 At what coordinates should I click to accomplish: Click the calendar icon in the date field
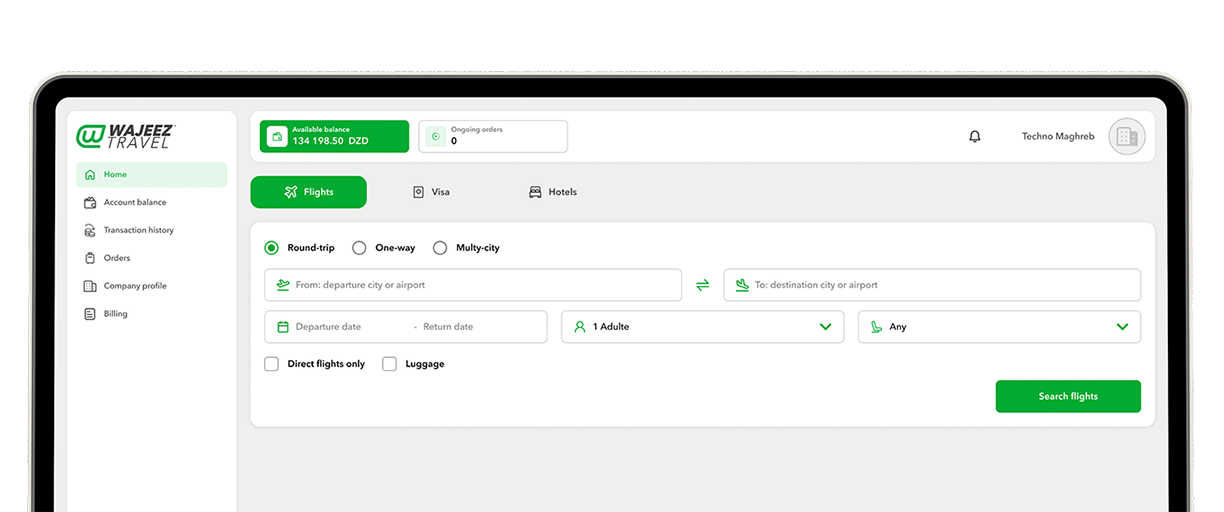point(283,327)
